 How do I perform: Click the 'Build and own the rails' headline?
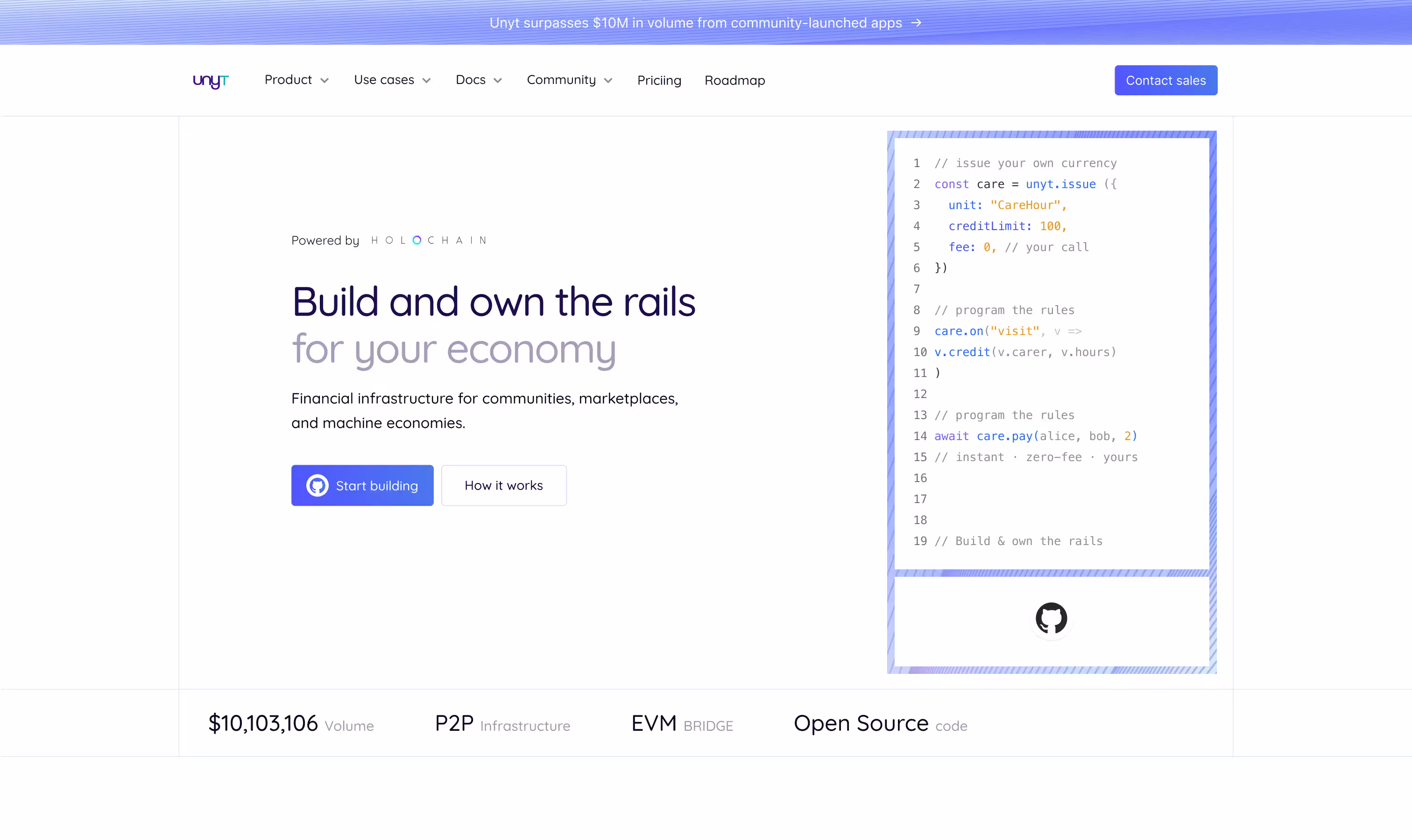[x=494, y=301]
